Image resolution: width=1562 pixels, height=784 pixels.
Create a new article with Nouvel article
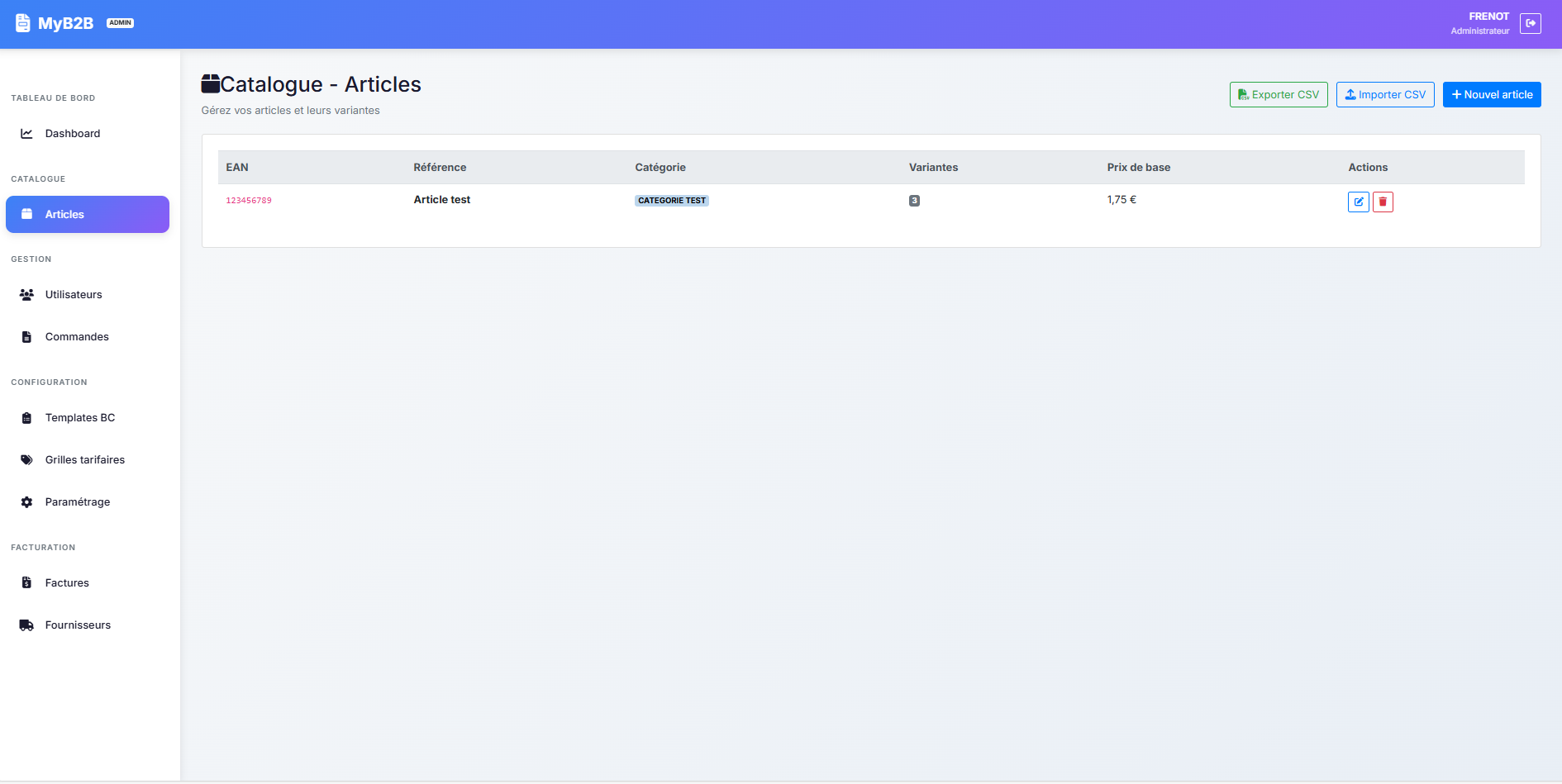(x=1492, y=95)
